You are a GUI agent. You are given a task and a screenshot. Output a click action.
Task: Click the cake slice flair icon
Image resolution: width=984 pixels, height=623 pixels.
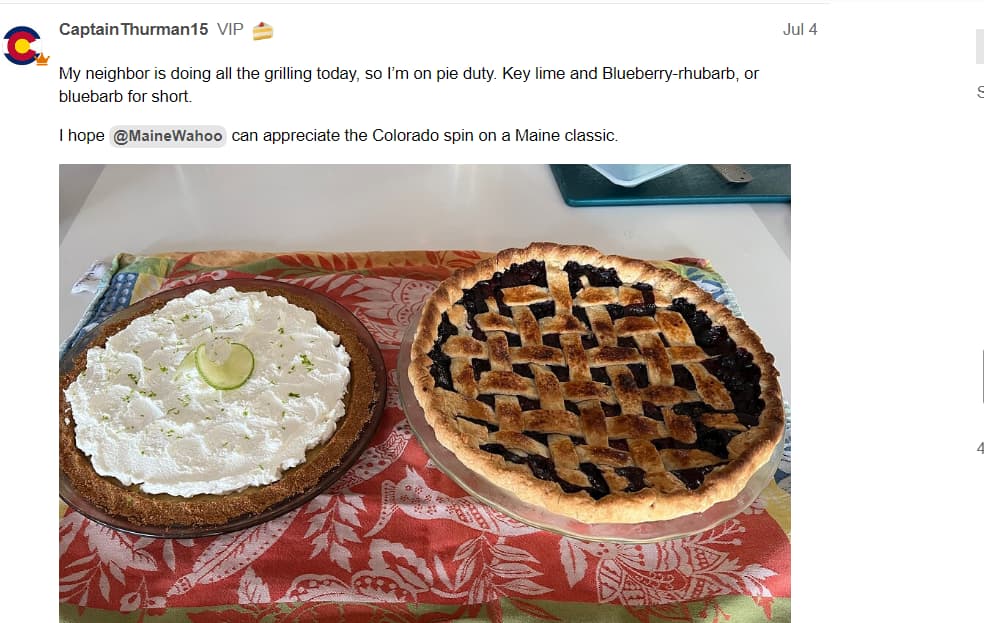tap(262, 31)
